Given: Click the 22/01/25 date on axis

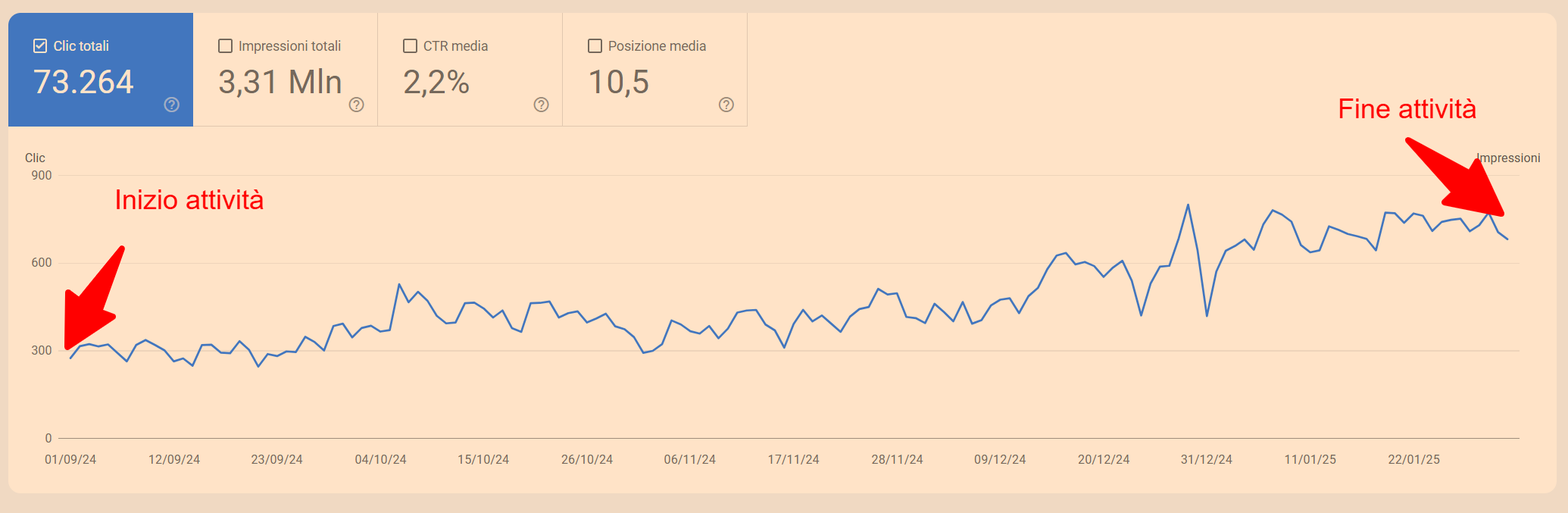Looking at the screenshot, I should click(x=1413, y=459).
